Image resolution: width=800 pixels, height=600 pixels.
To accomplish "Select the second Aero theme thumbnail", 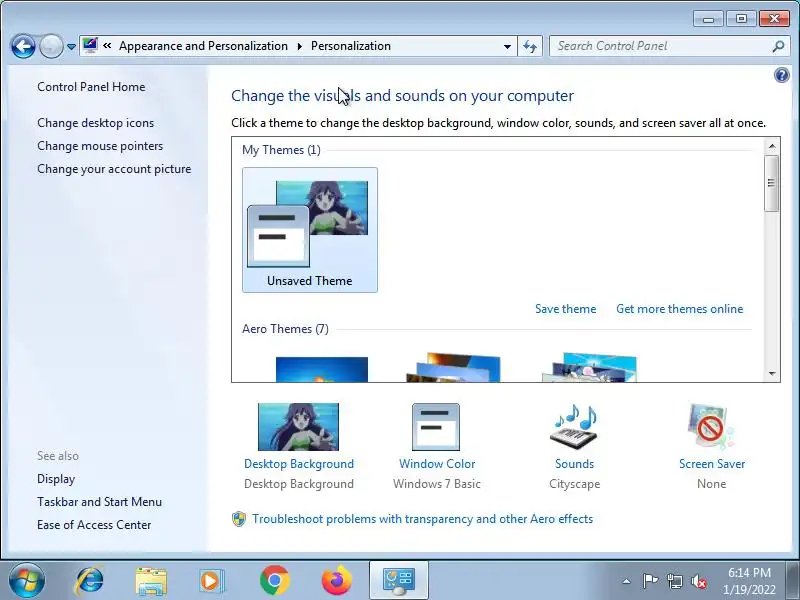I will point(454,367).
